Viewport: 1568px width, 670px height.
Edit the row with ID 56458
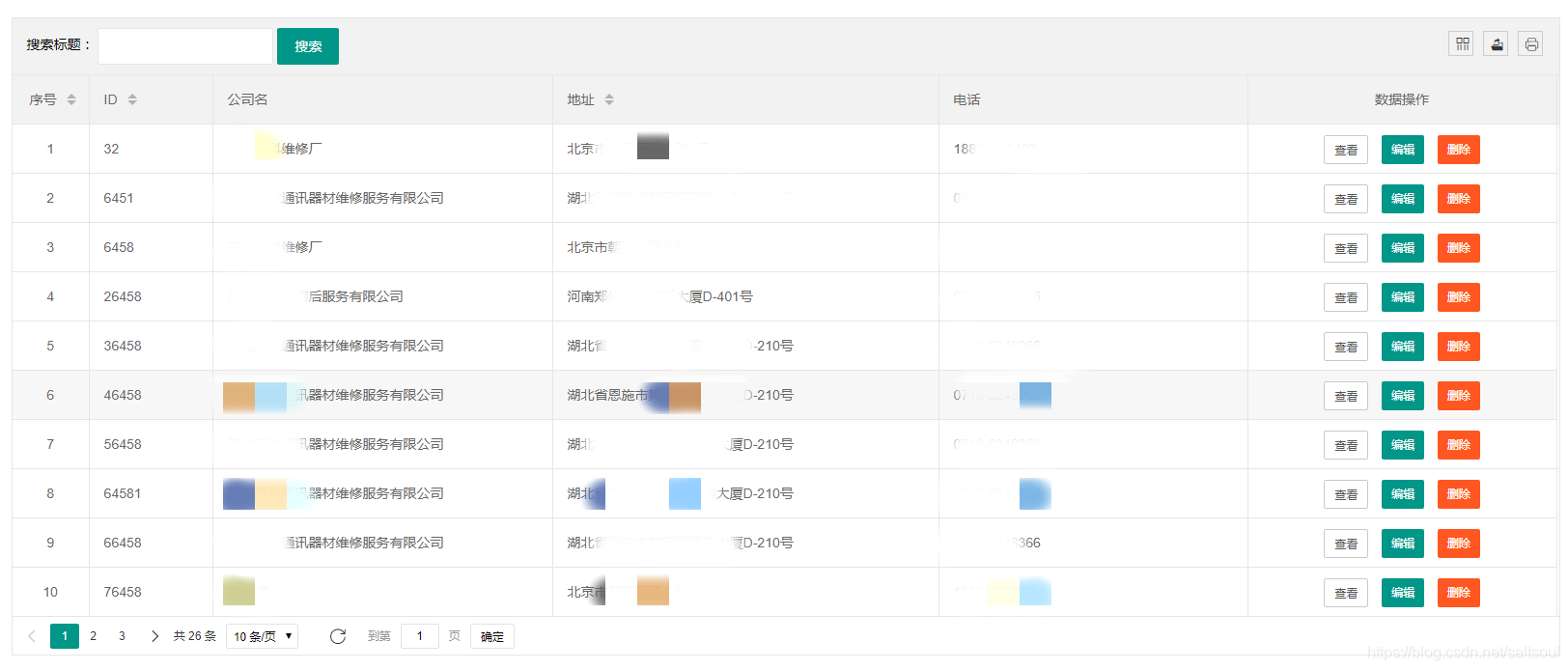[1403, 445]
